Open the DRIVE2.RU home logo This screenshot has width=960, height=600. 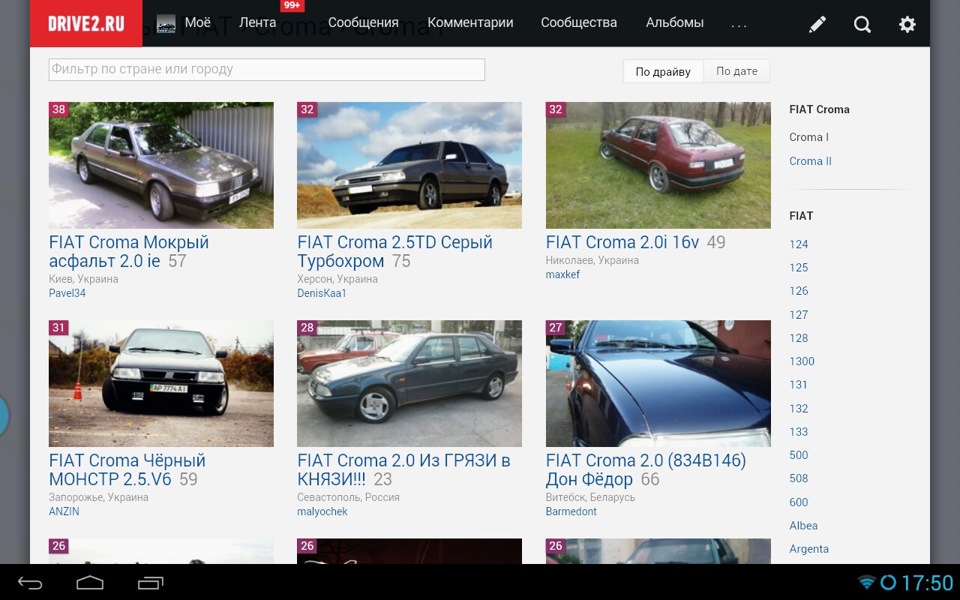86,23
